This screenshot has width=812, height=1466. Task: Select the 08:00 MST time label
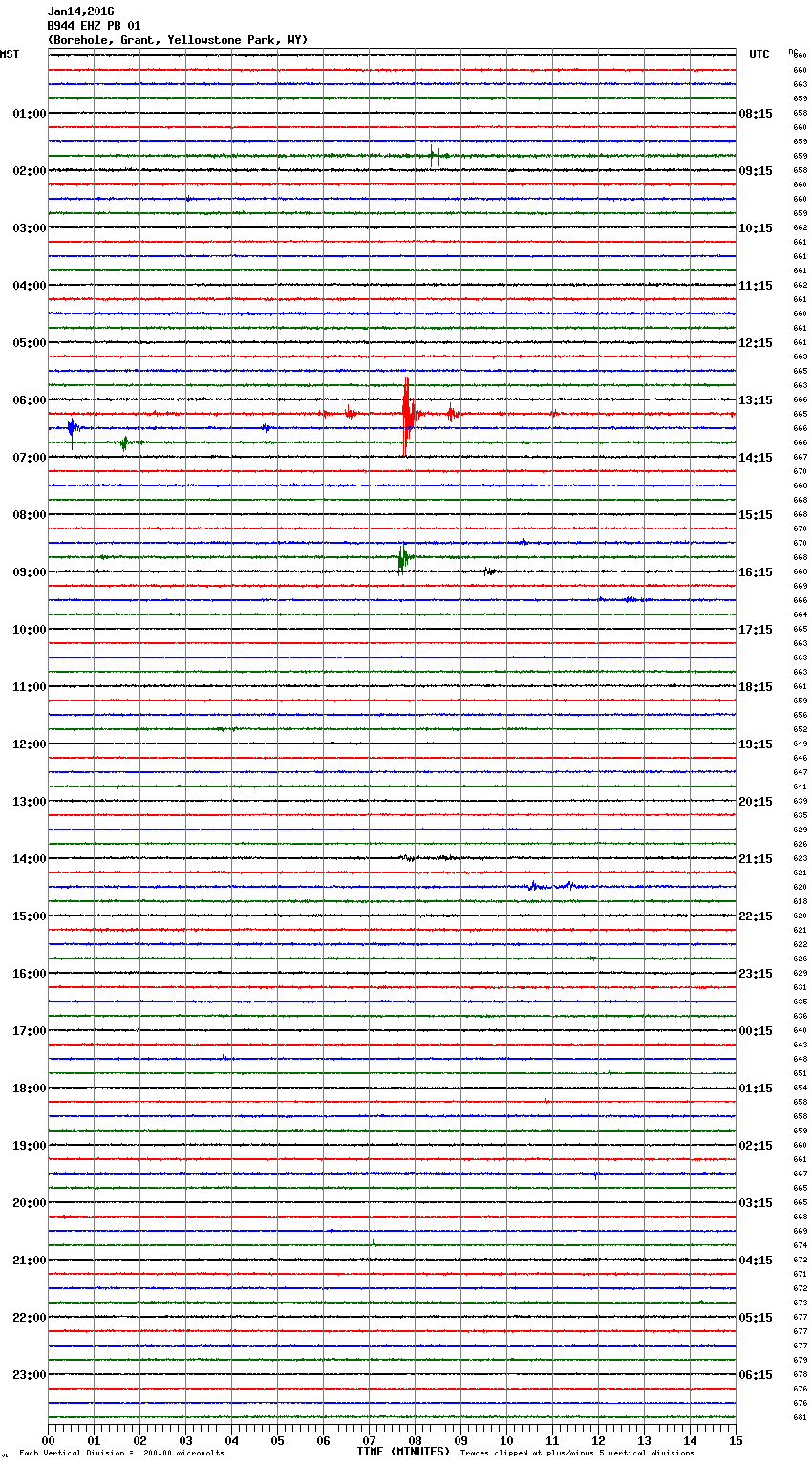coord(30,515)
